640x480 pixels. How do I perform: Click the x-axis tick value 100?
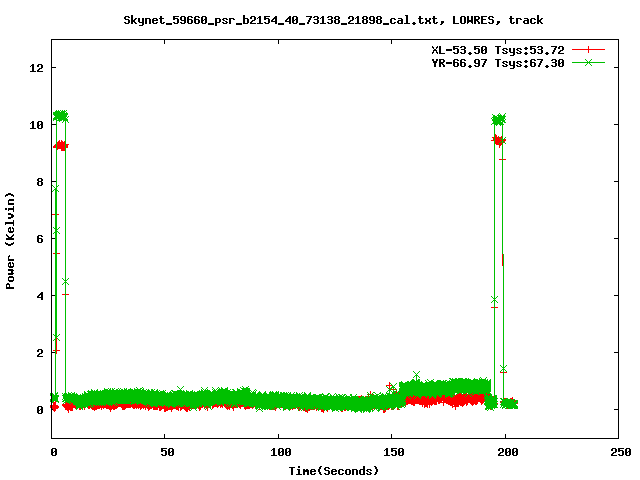click(280, 452)
